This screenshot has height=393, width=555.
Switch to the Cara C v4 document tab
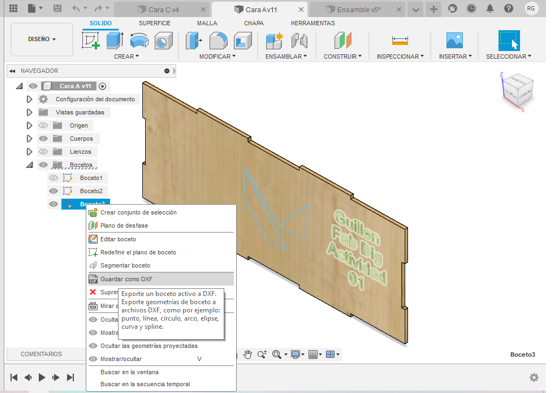(163, 10)
